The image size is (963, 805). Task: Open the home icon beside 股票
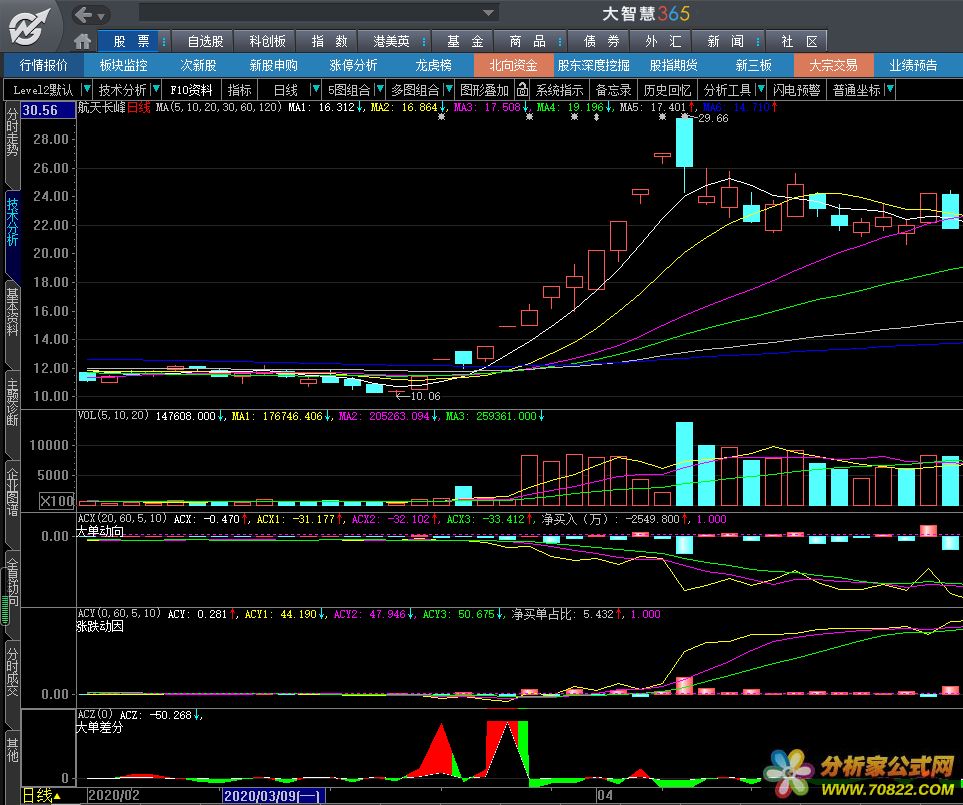pos(82,41)
